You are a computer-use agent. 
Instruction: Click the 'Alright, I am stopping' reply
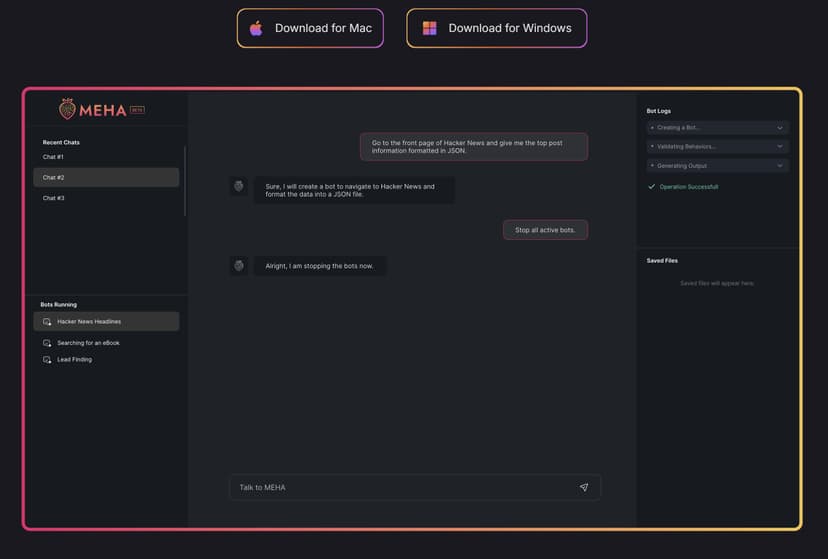[x=319, y=266]
